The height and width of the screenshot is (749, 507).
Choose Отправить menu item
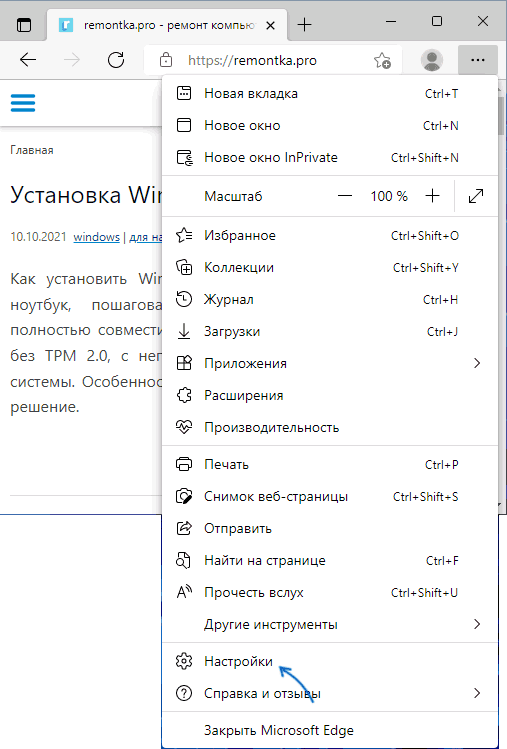[330, 528]
